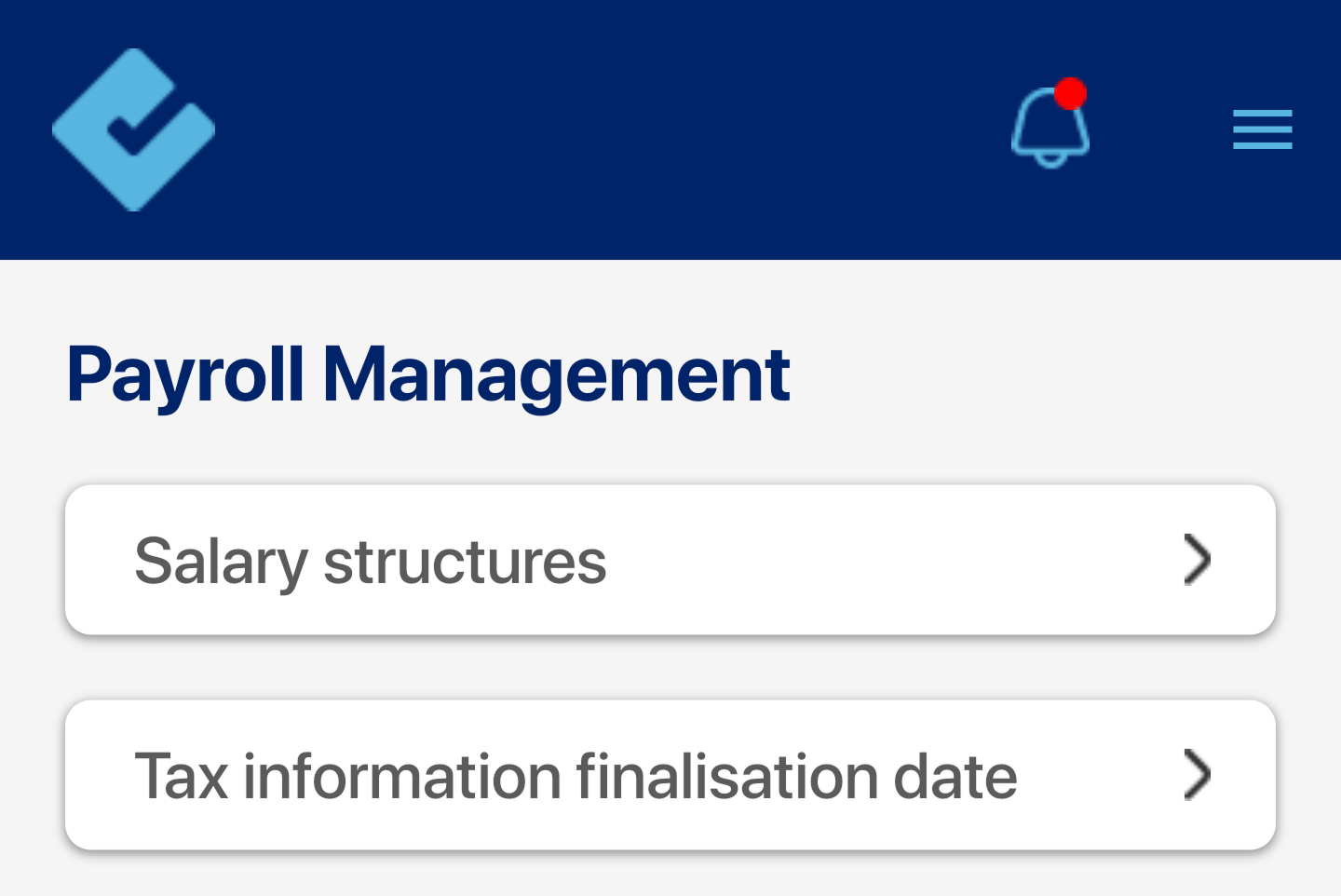
Task: Click the word Payroll in the title
Action: coord(185,376)
